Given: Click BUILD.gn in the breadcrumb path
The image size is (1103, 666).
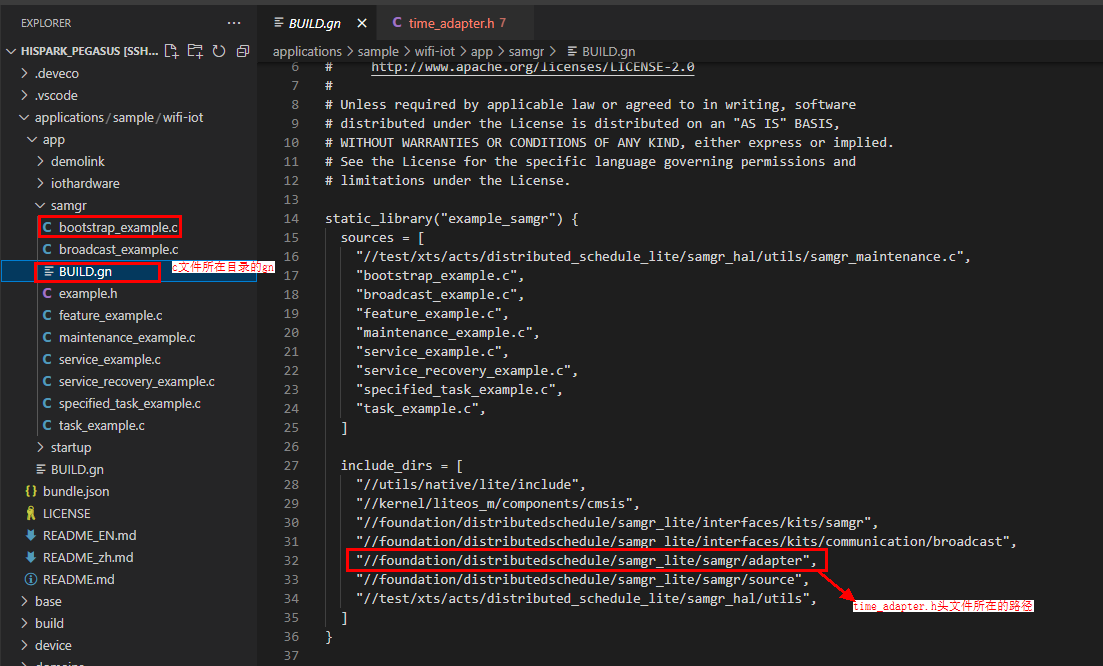Looking at the screenshot, I should [608, 51].
